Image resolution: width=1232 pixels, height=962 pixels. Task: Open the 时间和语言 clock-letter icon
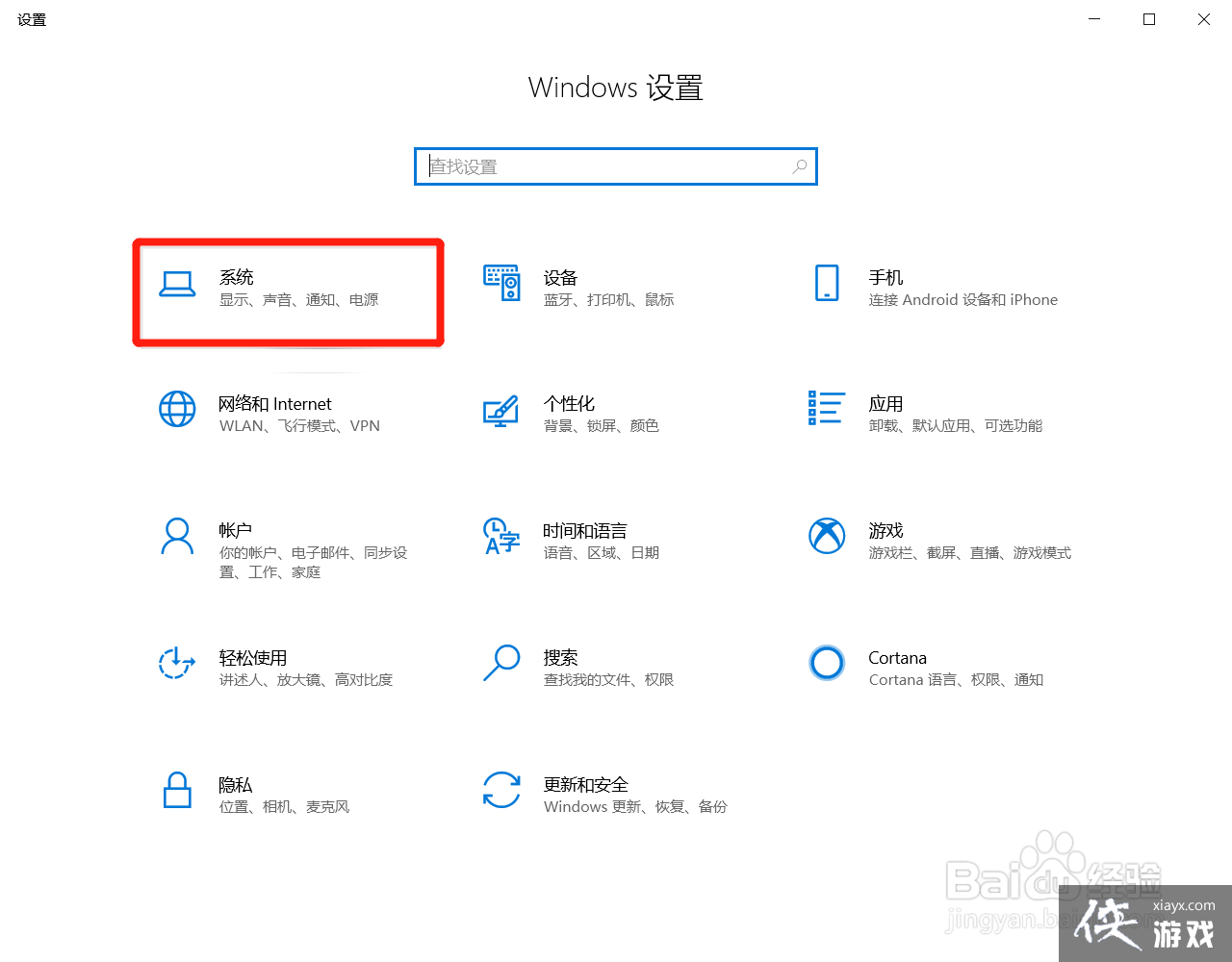pos(501,537)
